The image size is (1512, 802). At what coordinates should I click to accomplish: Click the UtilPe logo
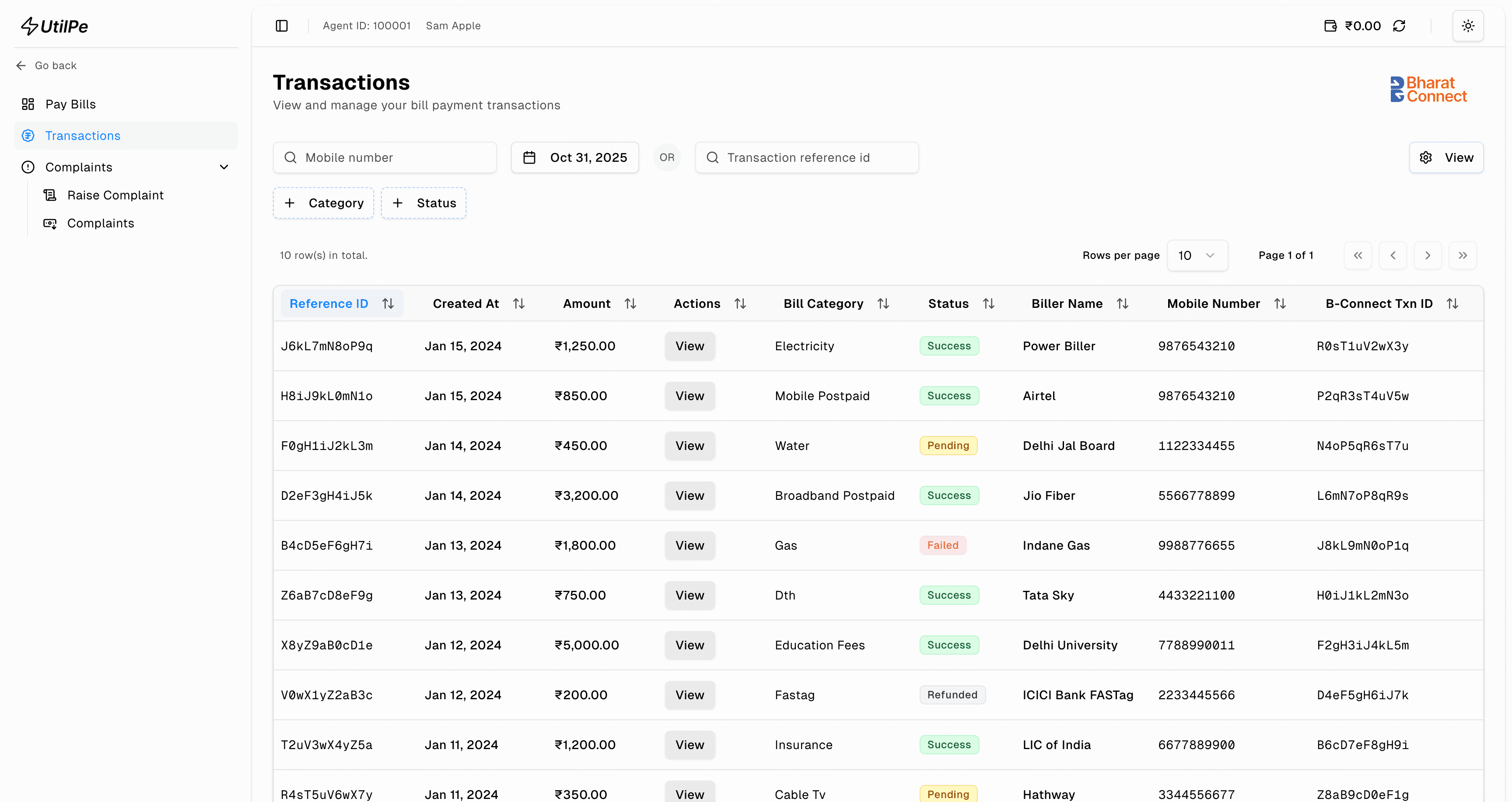click(55, 25)
